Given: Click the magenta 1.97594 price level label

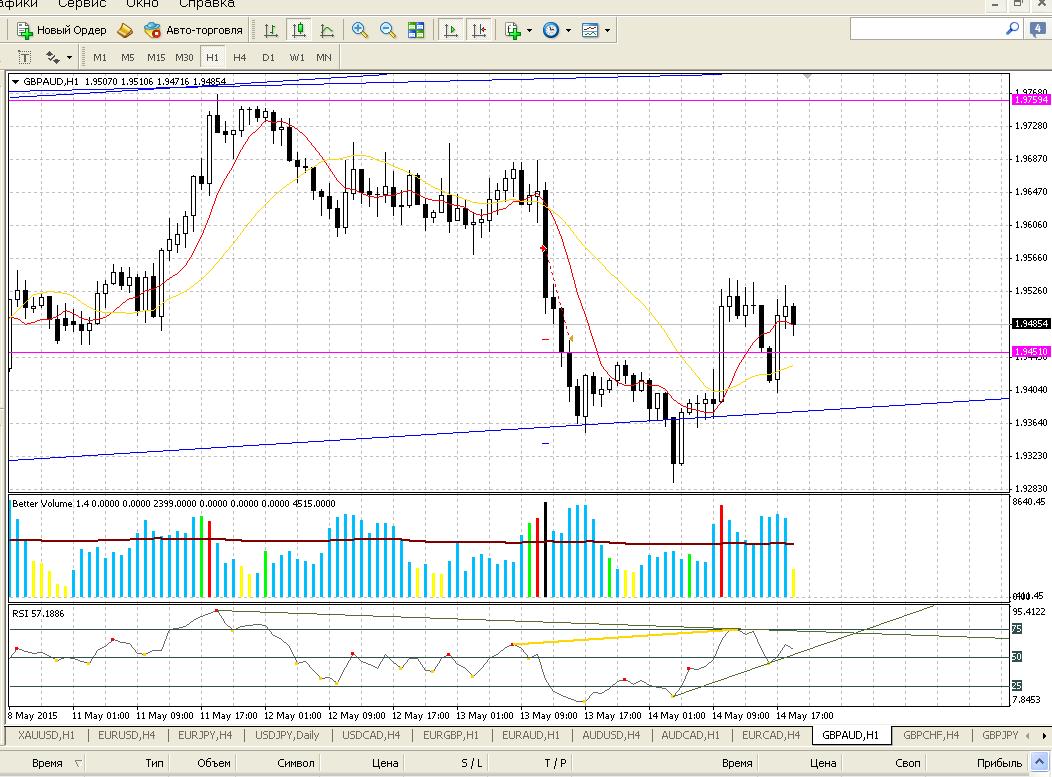Looking at the screenshot, I should point(1030,100).
